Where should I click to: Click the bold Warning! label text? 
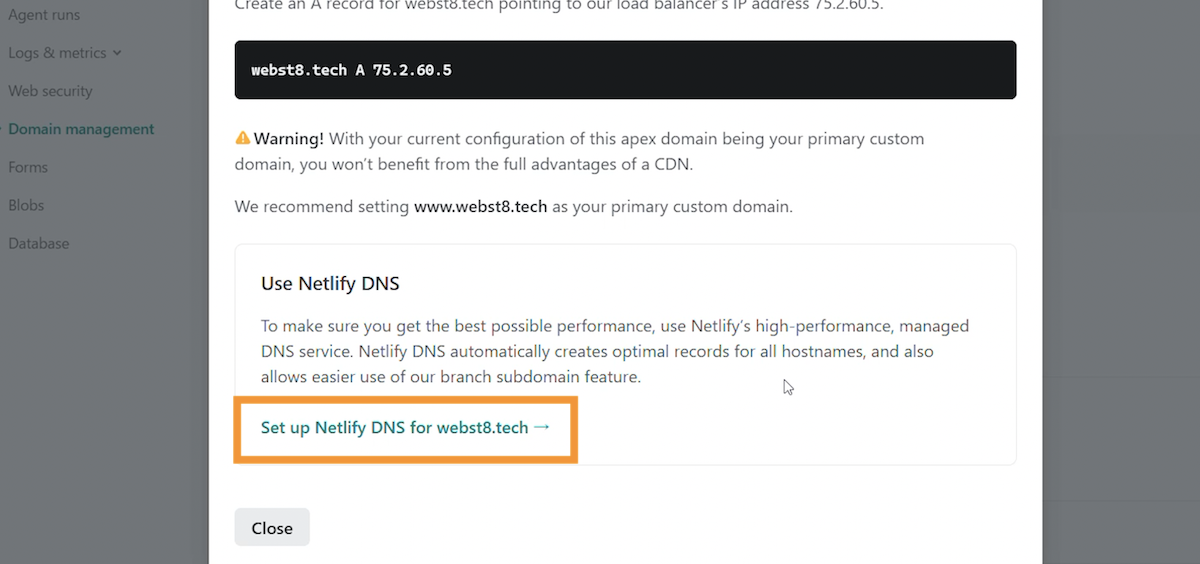click(x=288, y=138)
